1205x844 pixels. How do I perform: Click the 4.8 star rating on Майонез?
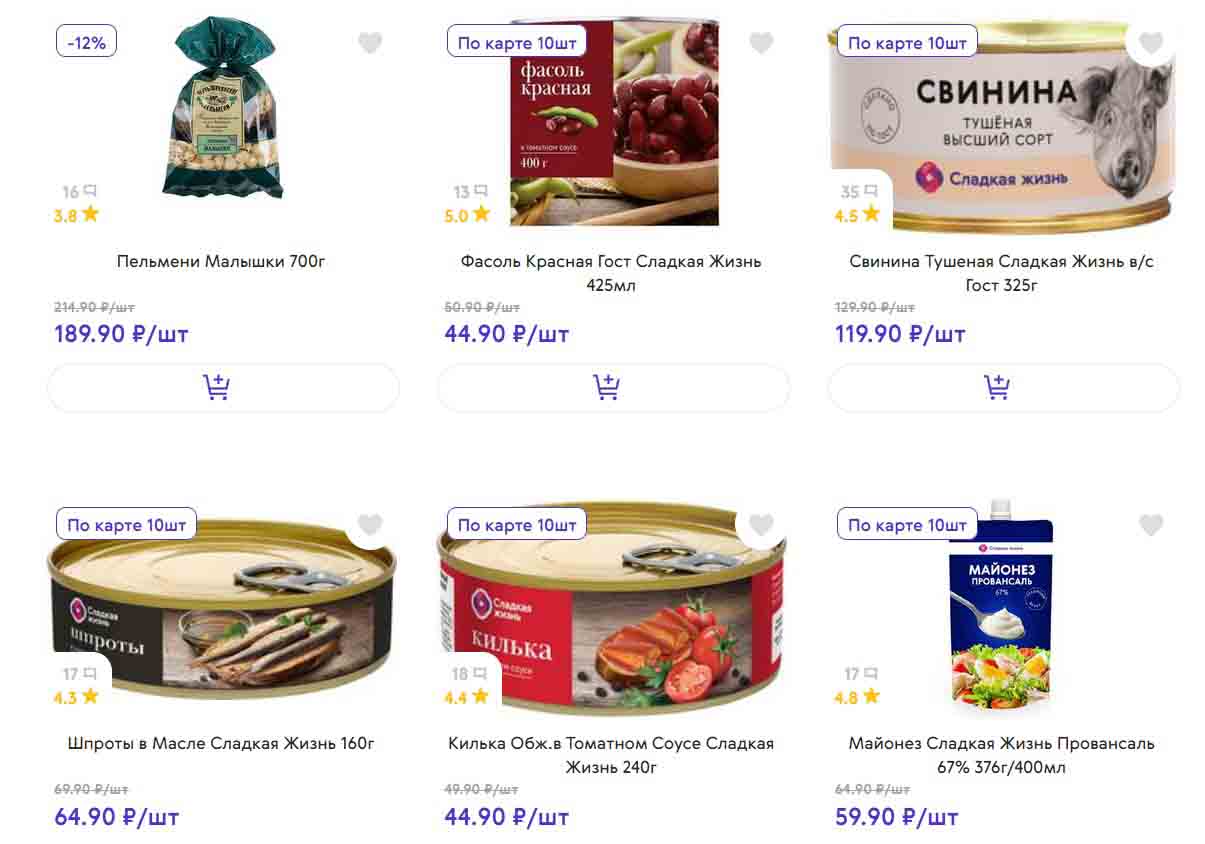(x=858, y=696)
